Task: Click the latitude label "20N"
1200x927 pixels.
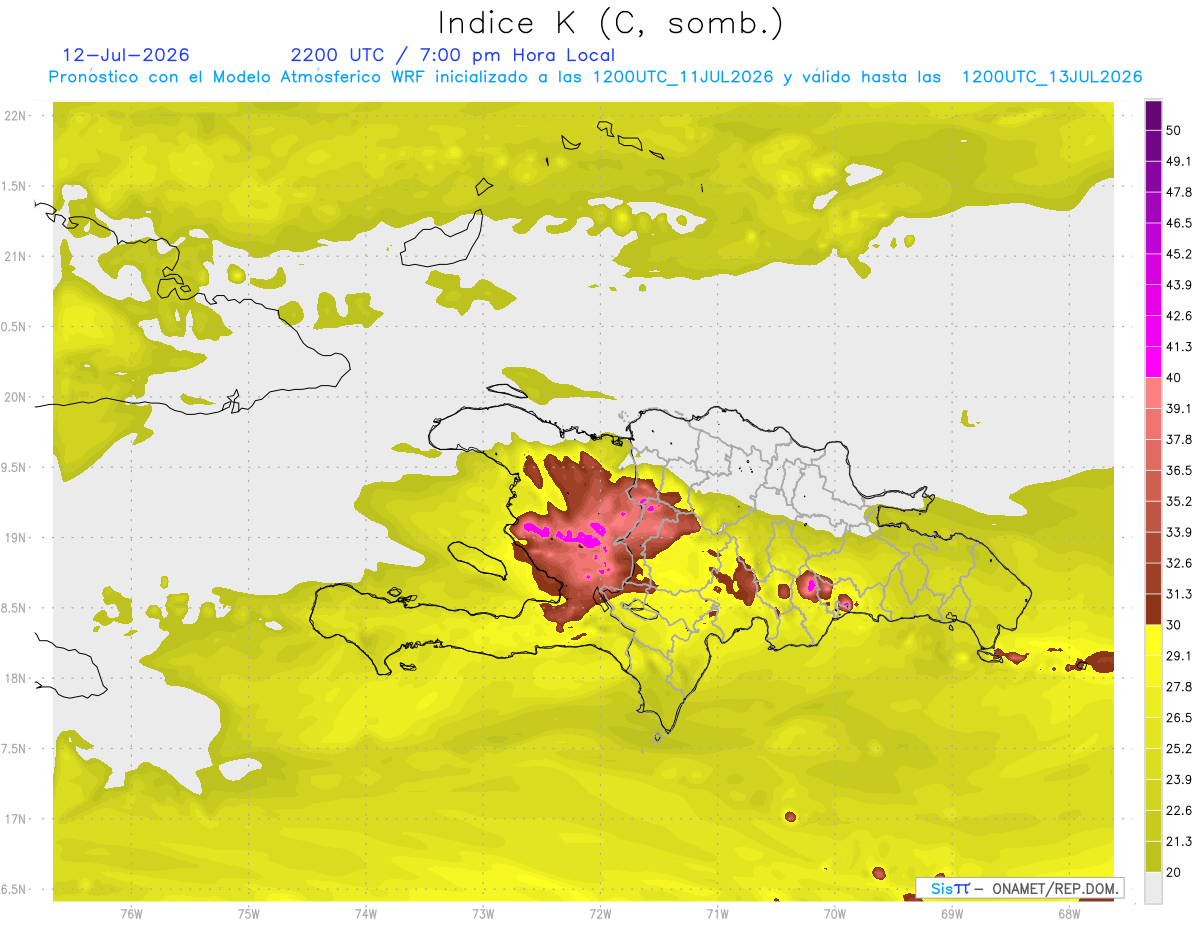Action: 16,397
